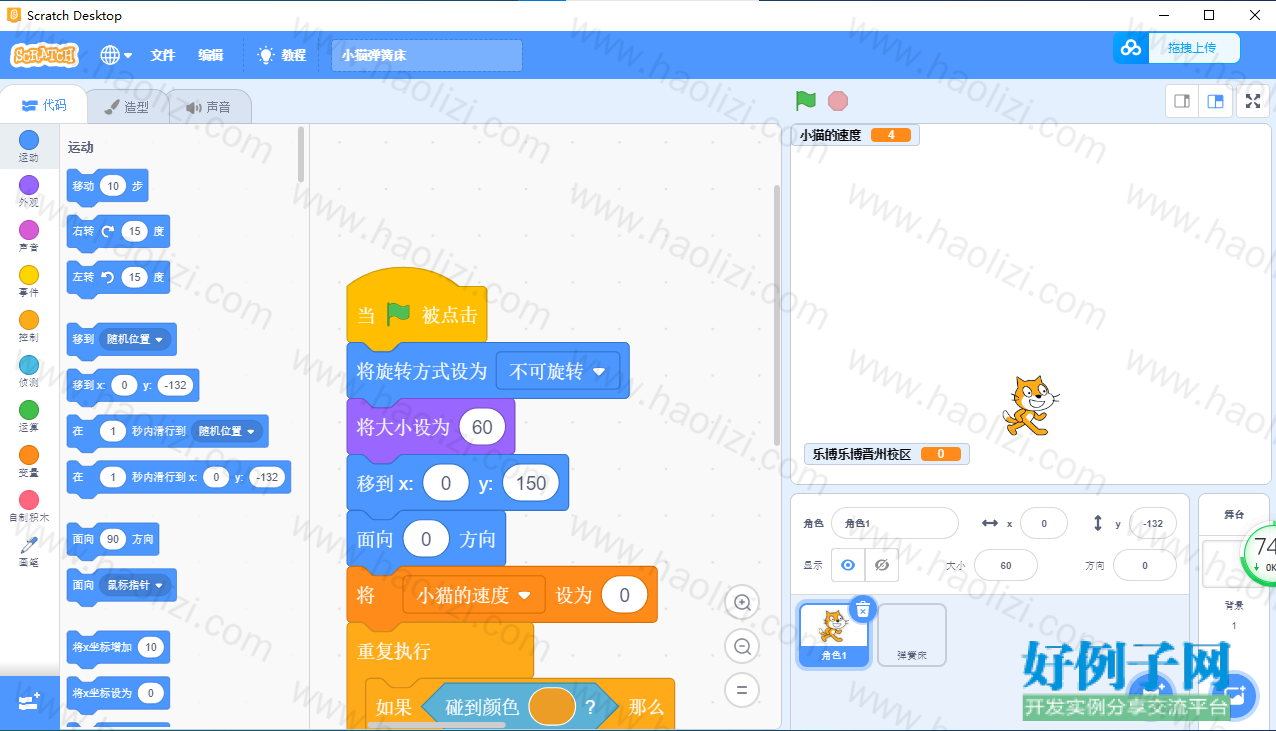Click the block palette vertical scrollbar

[302, 155]
